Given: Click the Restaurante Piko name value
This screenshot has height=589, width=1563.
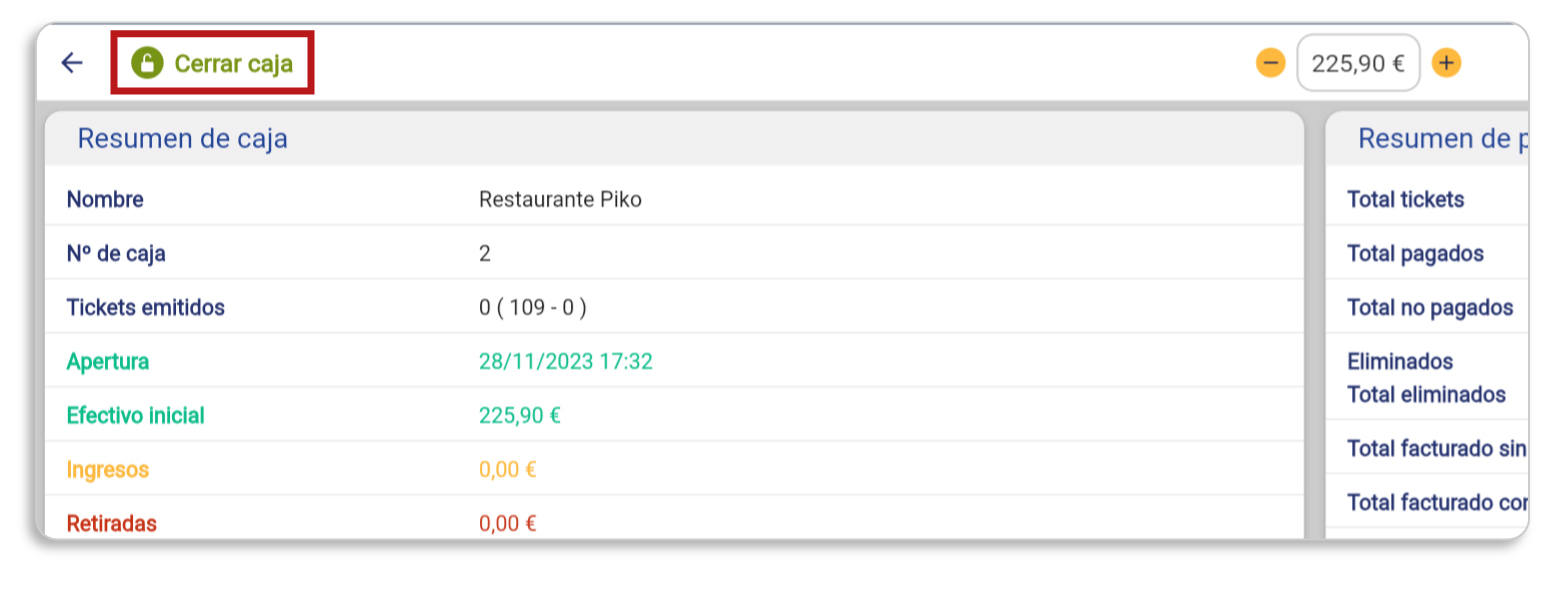Looking at the screenshot, I should click(x=560, y=199).
